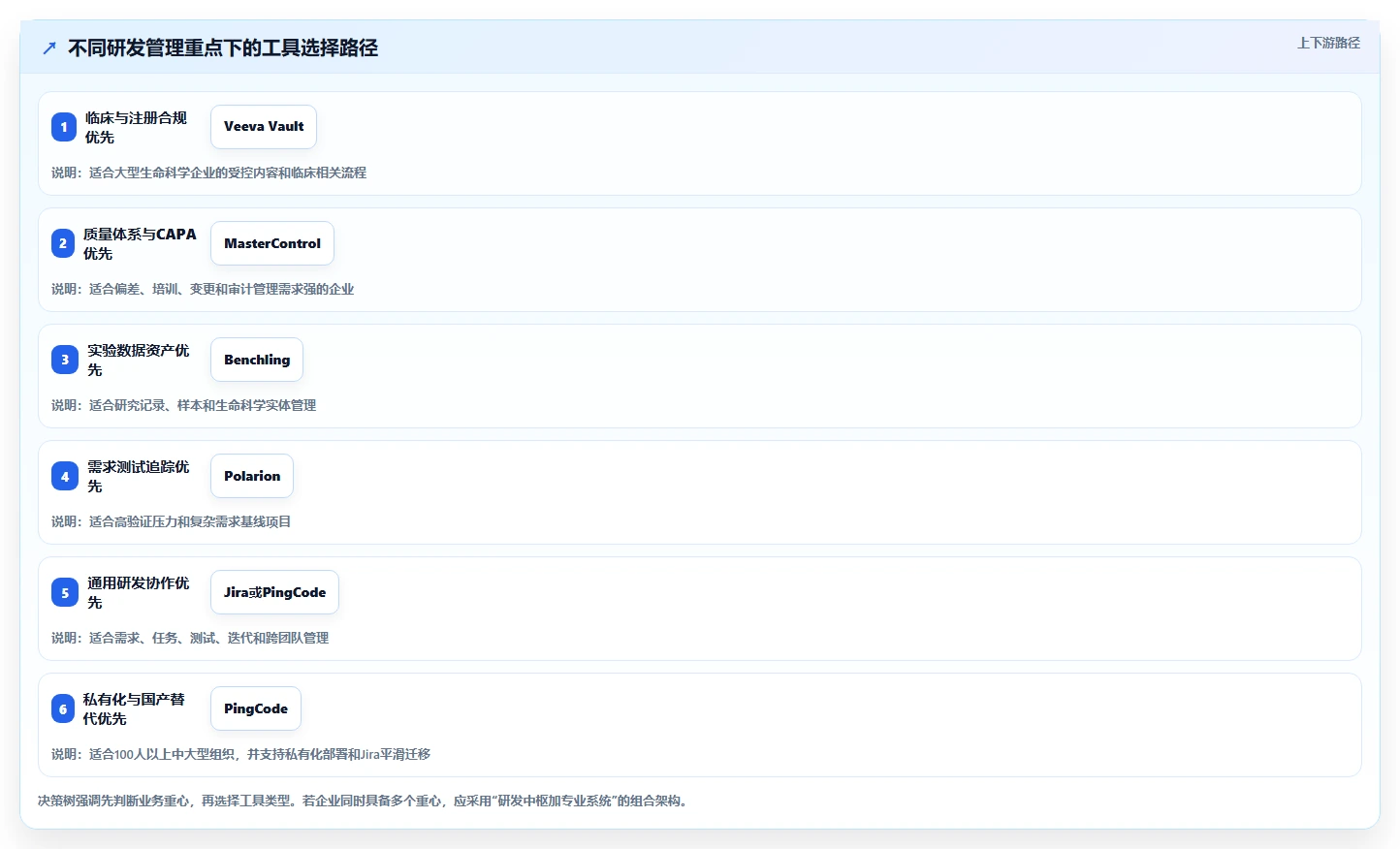The width and height of the screenshot is (1400, 849).
Task: Click the 适合高验证压力 description text
Action: click(172, 521)
